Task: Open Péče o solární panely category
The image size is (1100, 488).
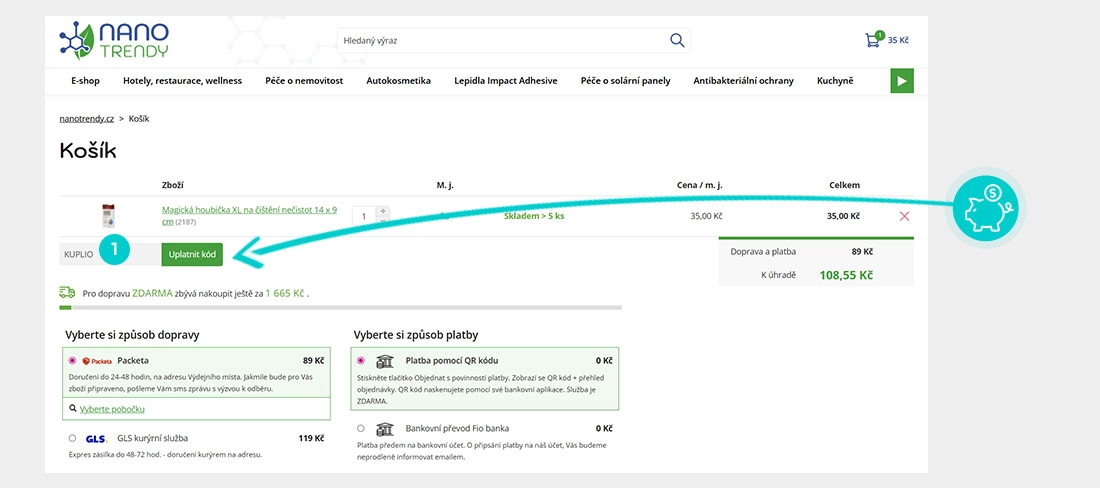Action: coord(626,81)
